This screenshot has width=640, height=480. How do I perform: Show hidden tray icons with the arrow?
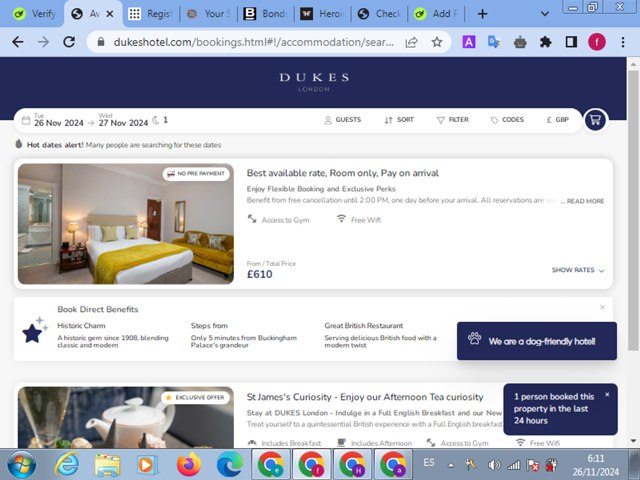pos(451,465)
